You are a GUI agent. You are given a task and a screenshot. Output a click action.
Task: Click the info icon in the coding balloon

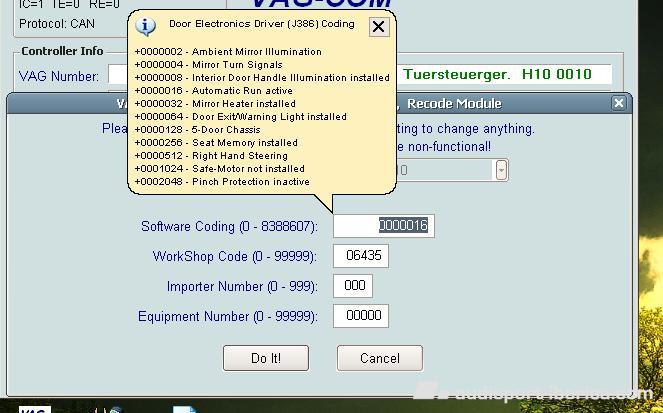tap(145, 26)
